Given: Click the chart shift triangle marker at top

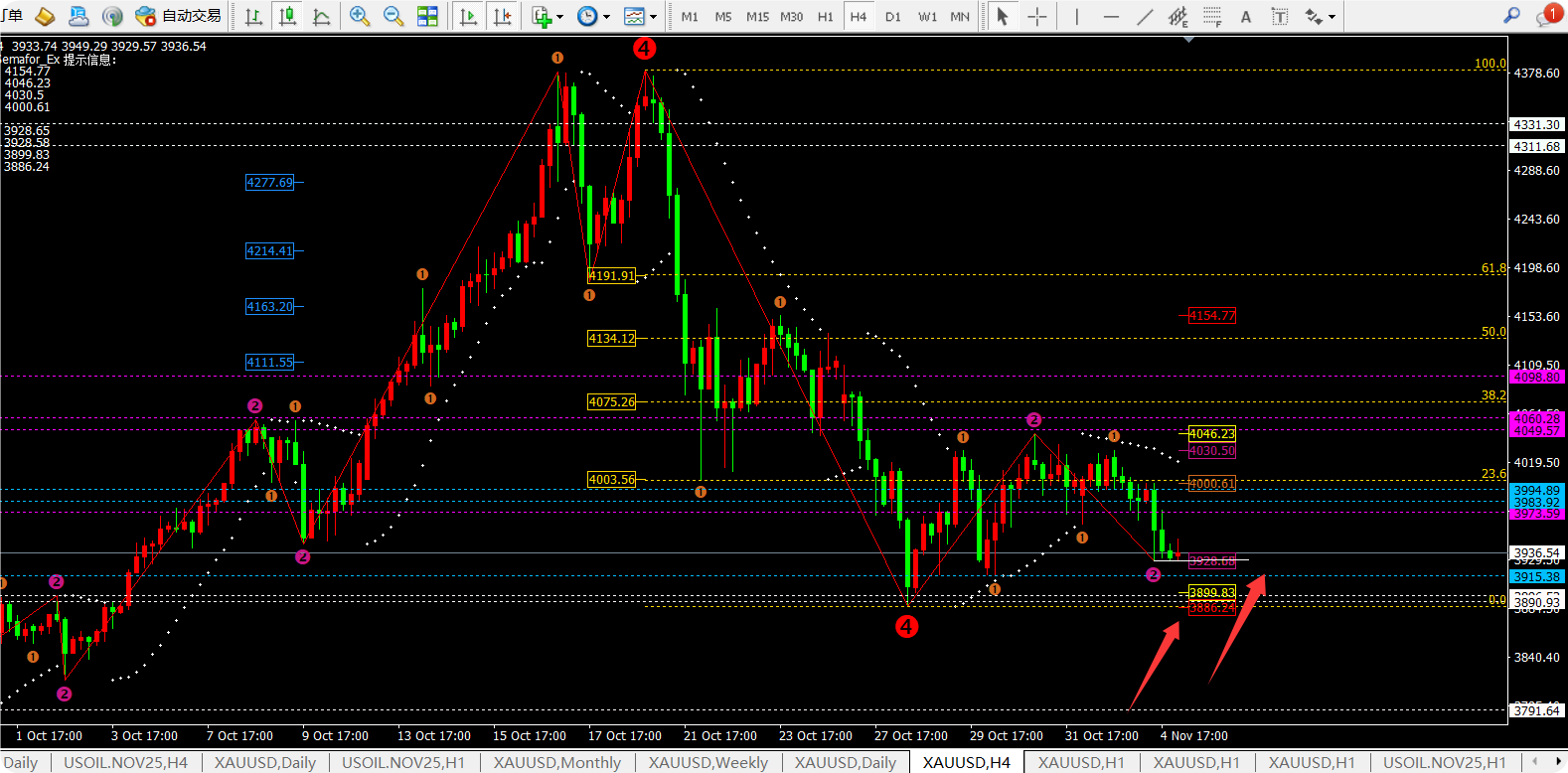Looking at the screenshot, I should (x=1188, y=40).
